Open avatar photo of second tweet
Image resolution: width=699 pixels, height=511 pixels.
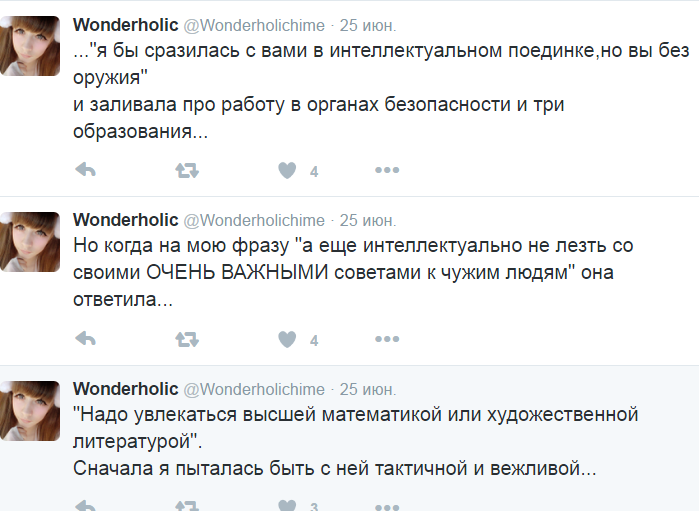click(x=30, y=242)
